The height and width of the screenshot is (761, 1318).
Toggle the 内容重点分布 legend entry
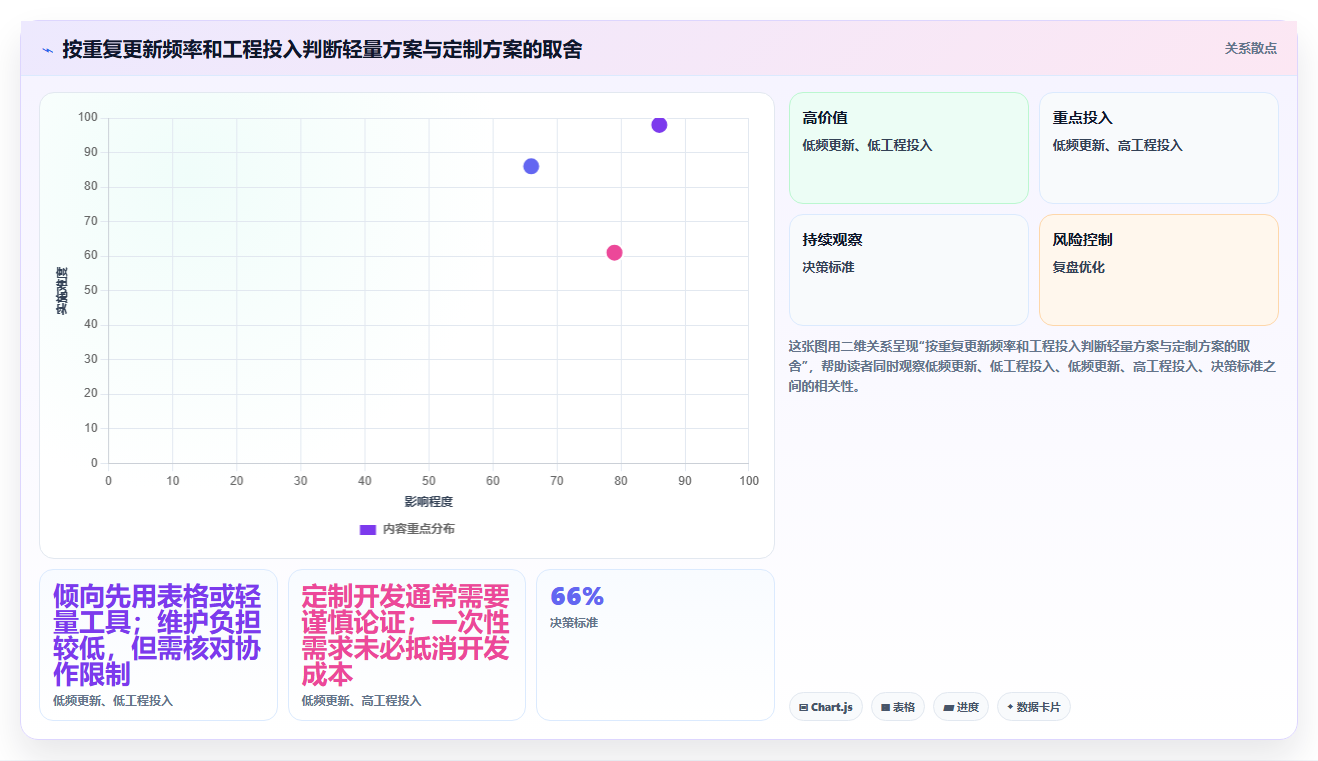tap(407, 529)
